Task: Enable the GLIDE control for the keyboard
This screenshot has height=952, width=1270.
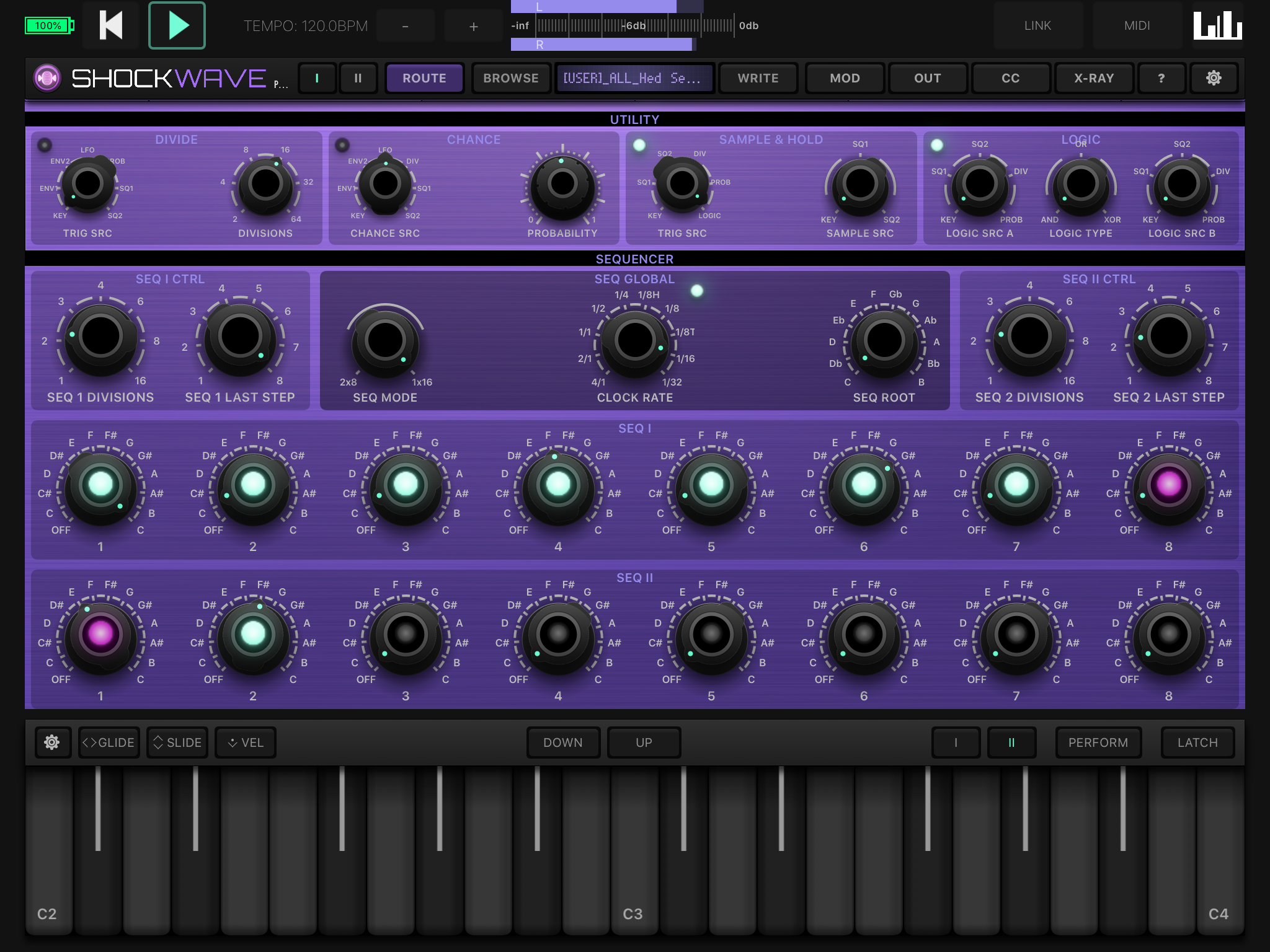Action: pyautogui.click(x=109, y=742)
